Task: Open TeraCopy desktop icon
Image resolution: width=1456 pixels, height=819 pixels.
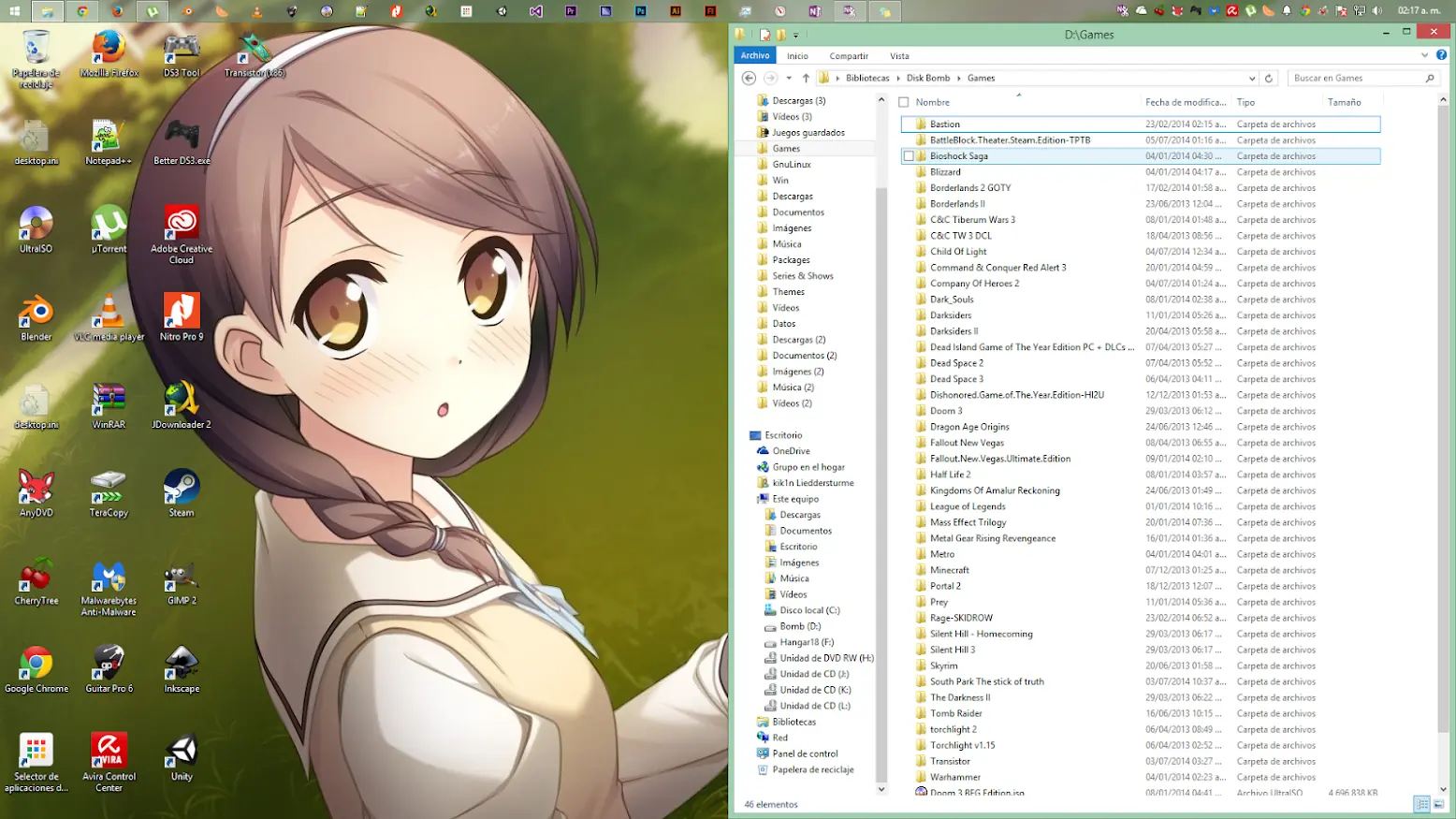Action: (109, 493)
